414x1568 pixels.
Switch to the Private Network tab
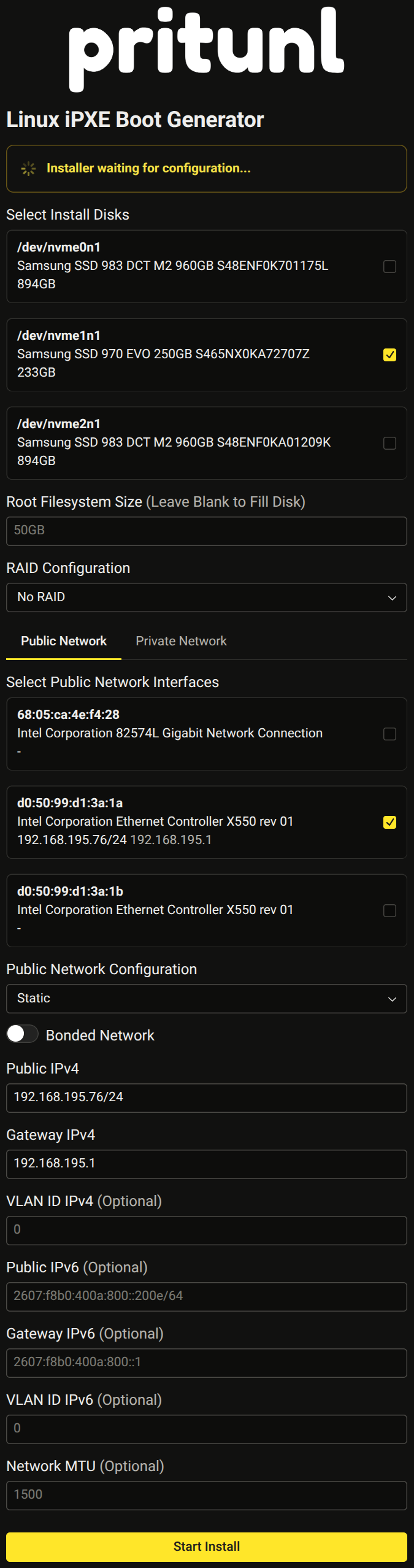181,641
